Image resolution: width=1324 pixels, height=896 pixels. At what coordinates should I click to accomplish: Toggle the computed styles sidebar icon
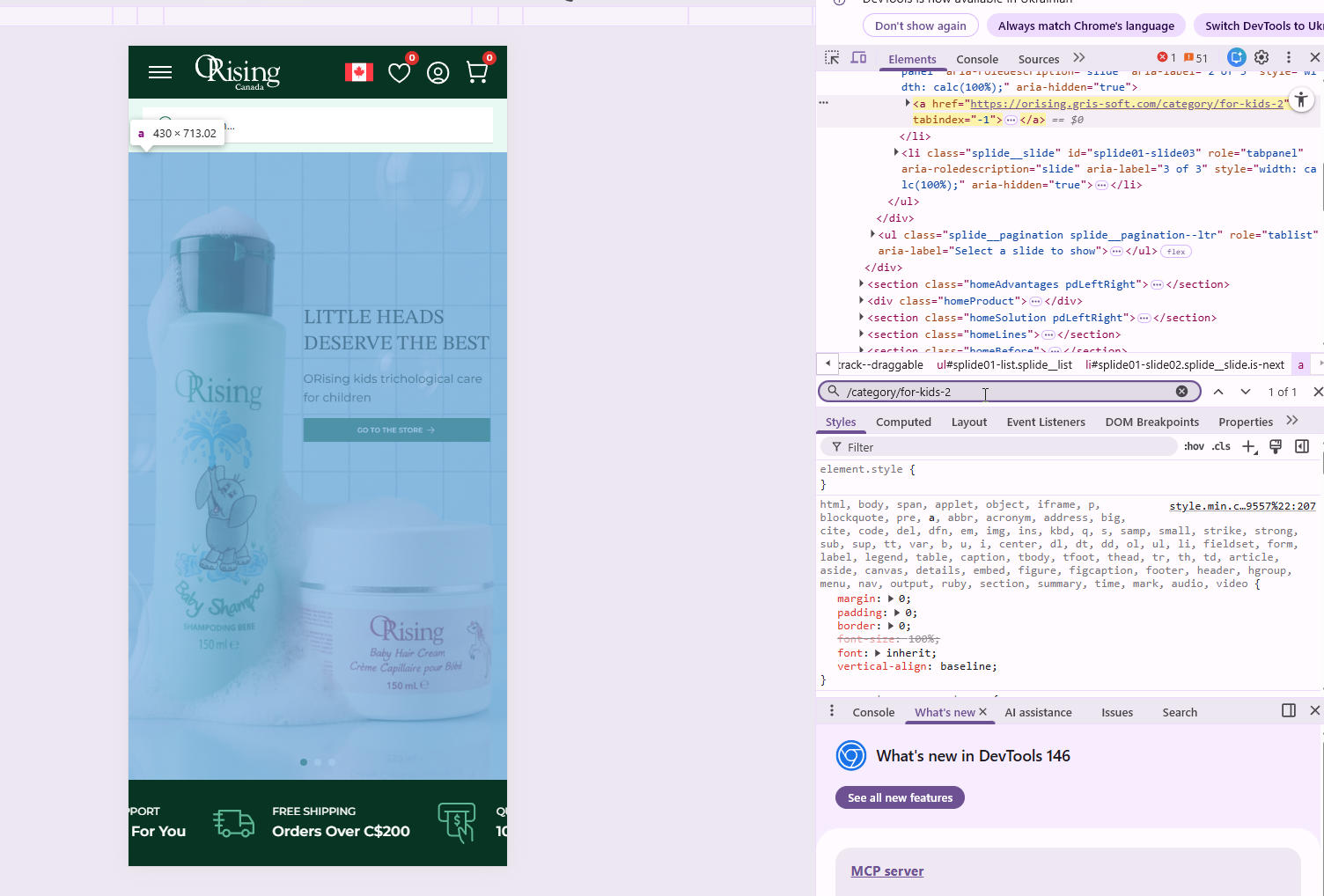click(1302, 447)
